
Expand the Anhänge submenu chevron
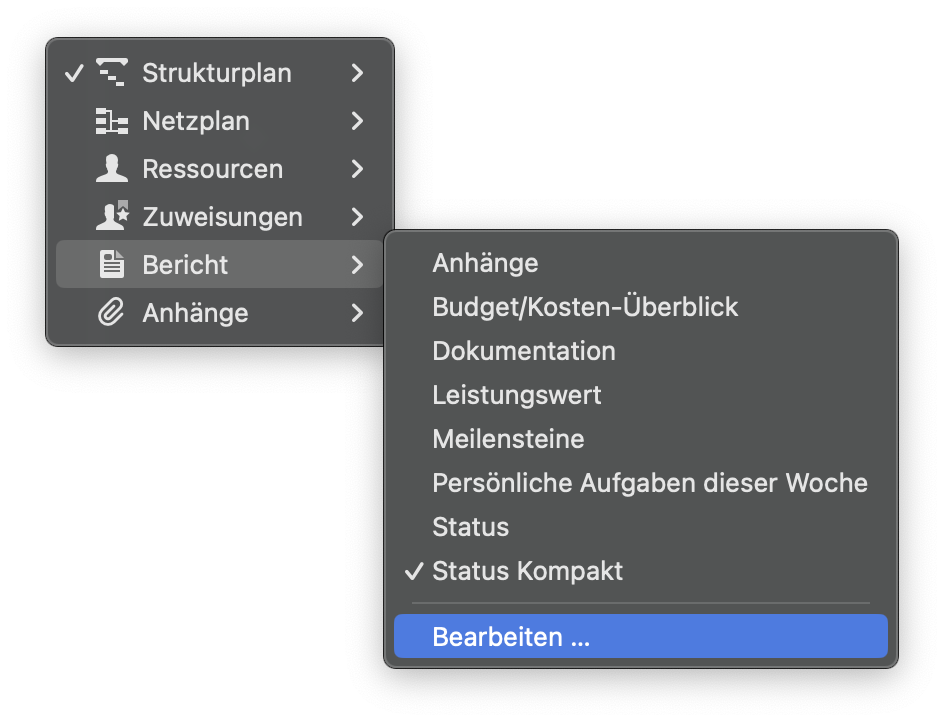pyautogui.click(x=357, y=313)
